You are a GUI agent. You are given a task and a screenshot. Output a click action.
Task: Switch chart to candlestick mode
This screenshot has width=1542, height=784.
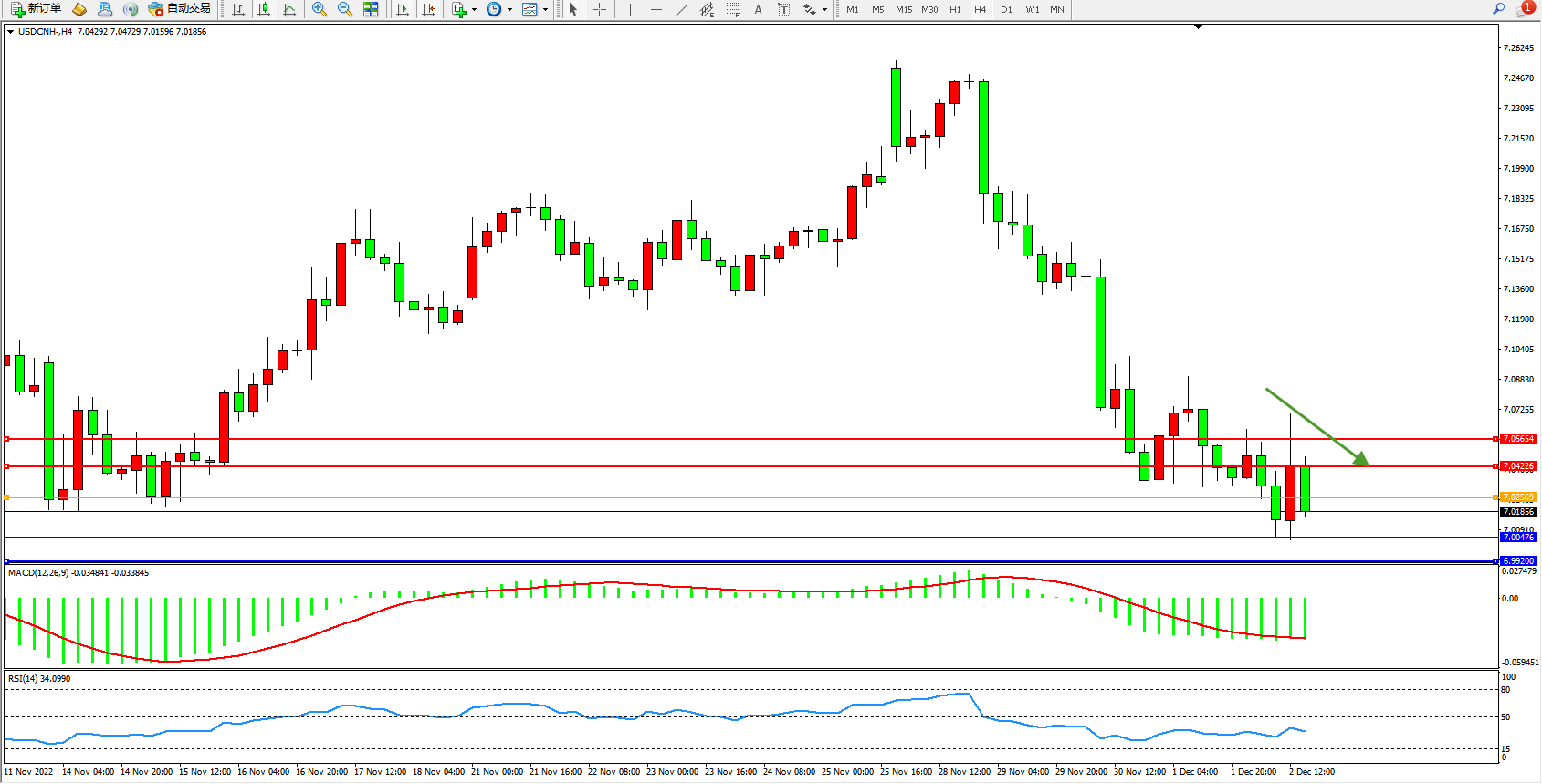264,9
